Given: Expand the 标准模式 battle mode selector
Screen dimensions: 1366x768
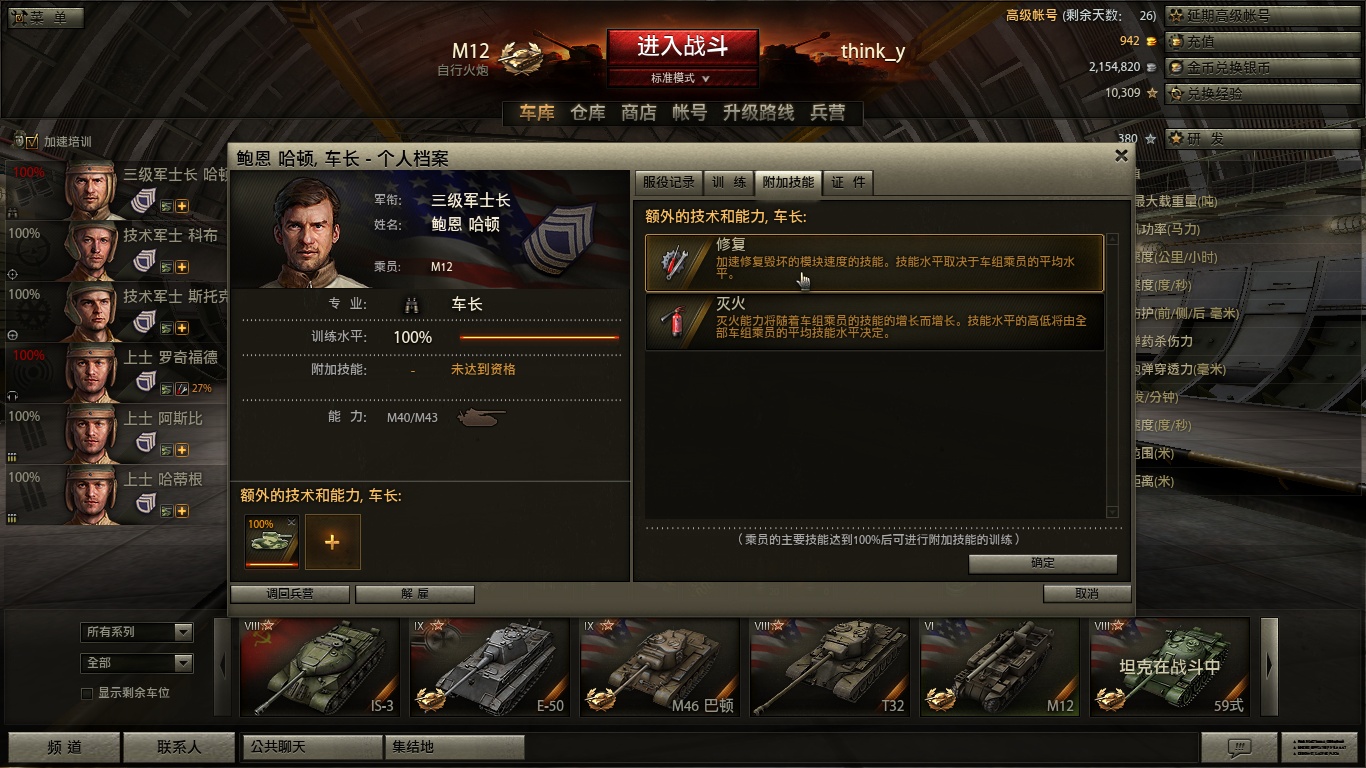Looking at the screenshot, I should [x=682, y=78].
